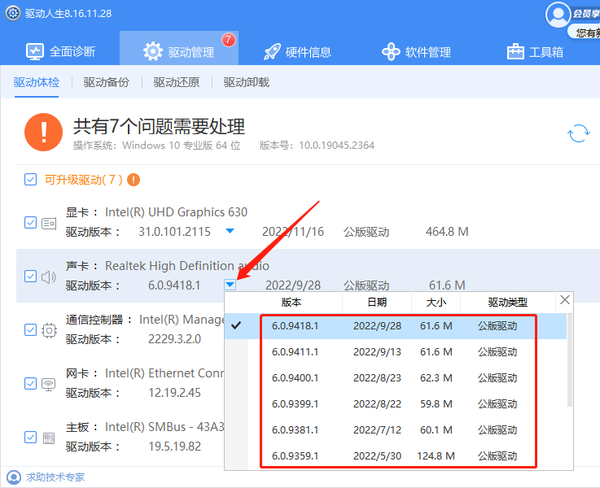This screenshot has height=488, width=600.
Task: Click the member avatar icon
Action: [x=559, y=14]
